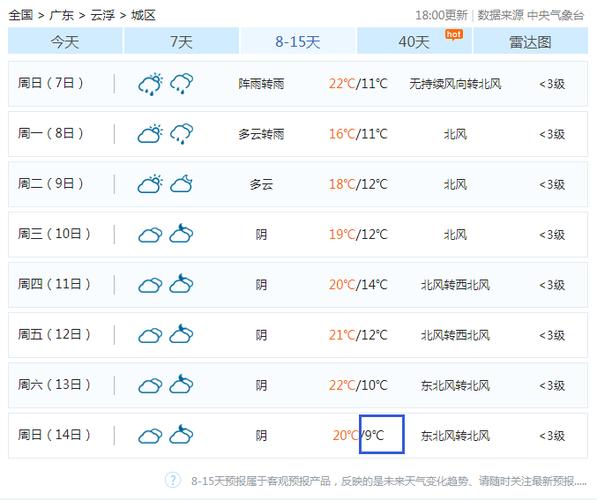Image resolution: width=597 pixels, height=500 pixels.
Task: Click the 周日（7日）date label
Action: [x=50, y=83]
